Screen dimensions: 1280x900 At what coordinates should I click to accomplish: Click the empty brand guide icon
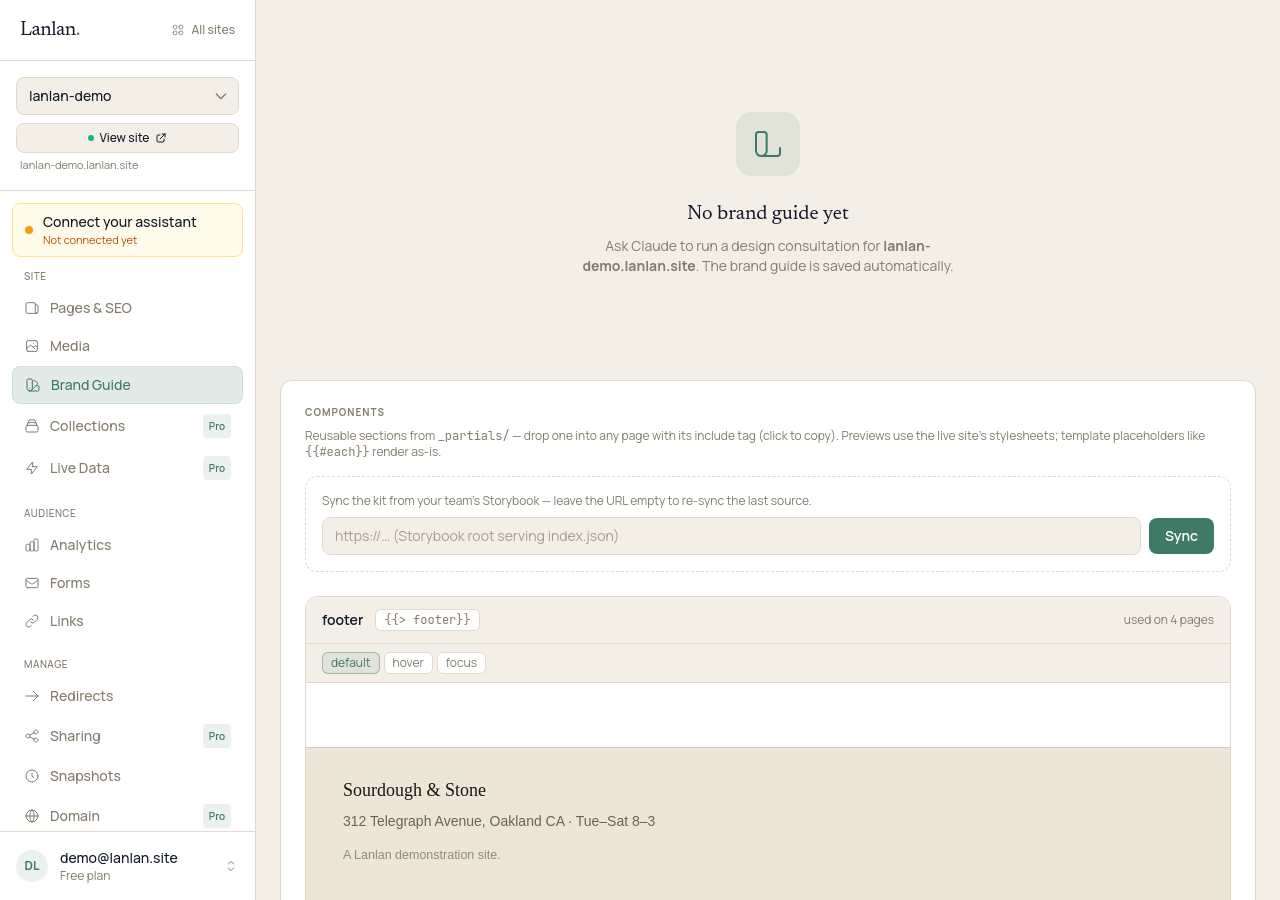(x=768, y=144)
